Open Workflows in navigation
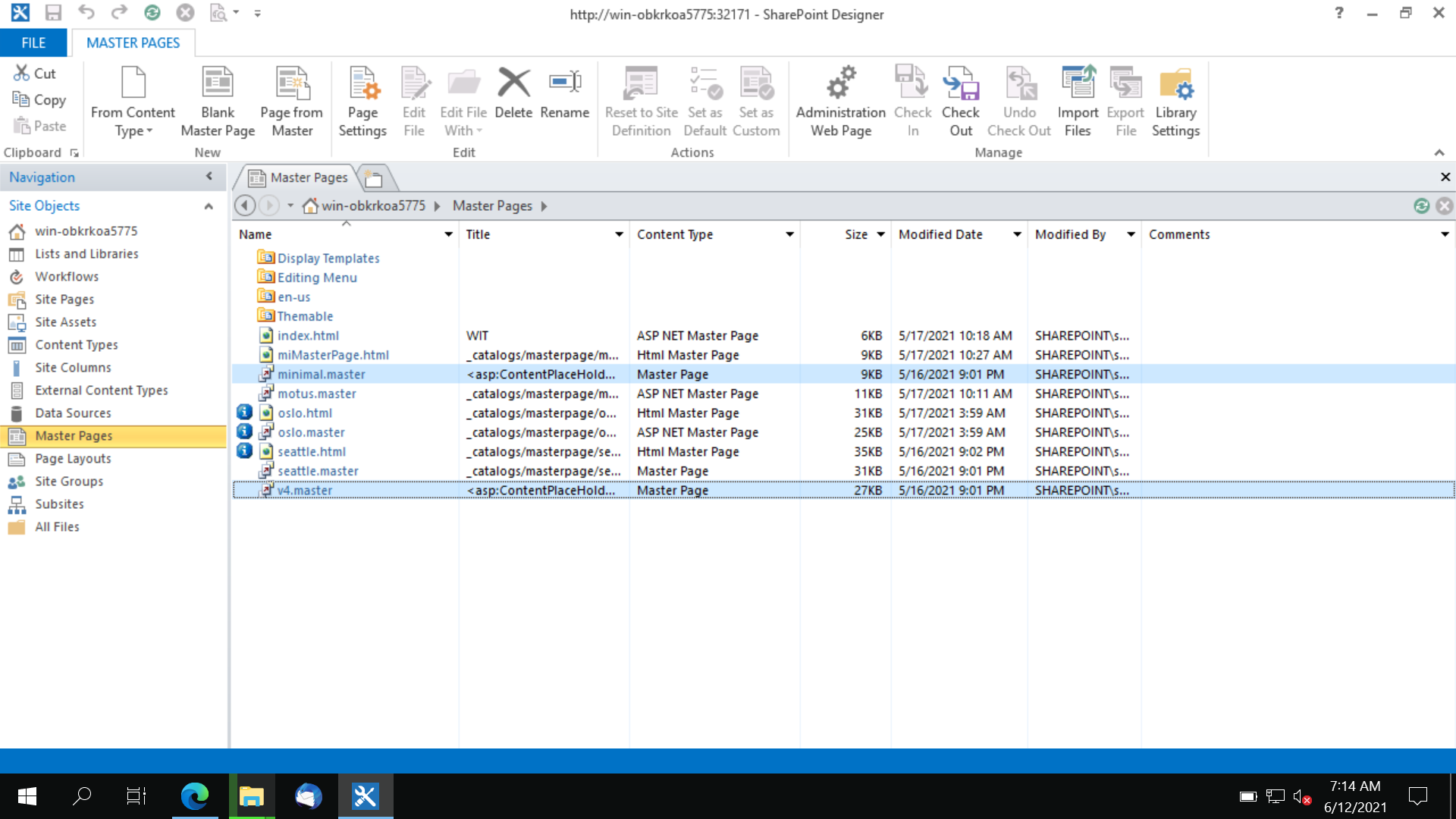The height and width of the screenshot is (819, 1456). click(x=67, y=276)
